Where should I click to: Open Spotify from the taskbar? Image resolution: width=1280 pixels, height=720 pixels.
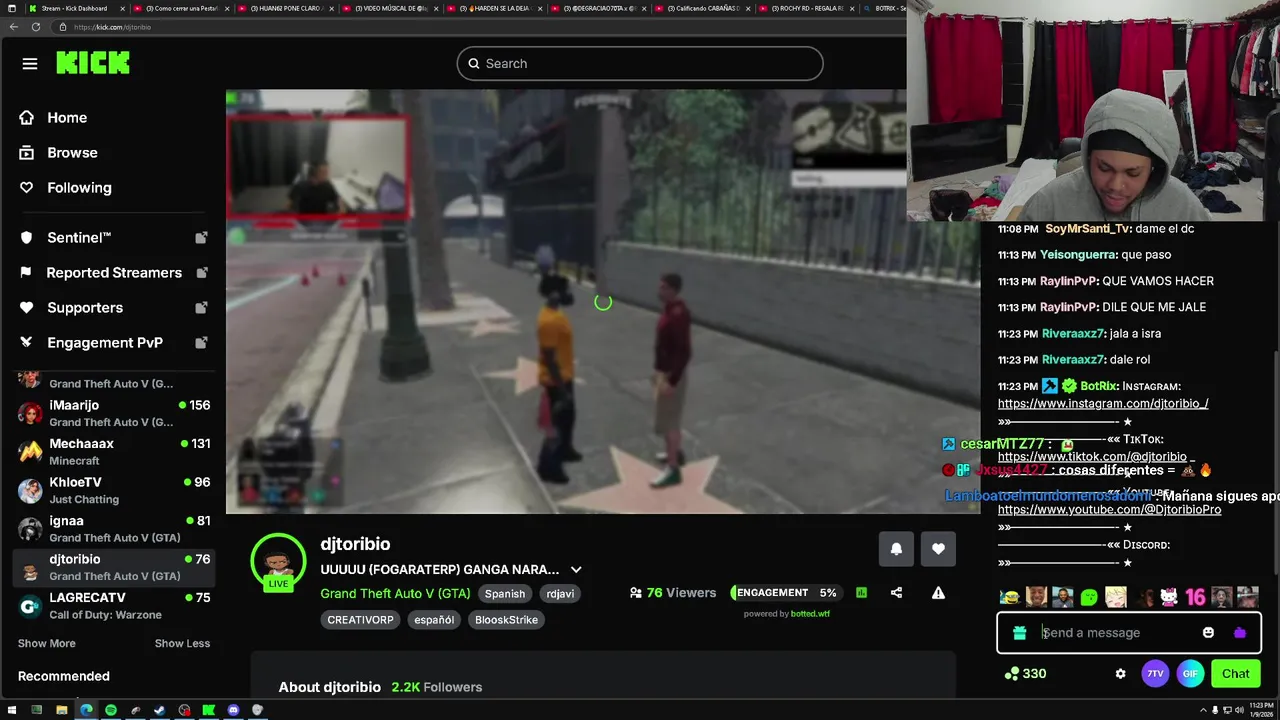coord(111,710)
